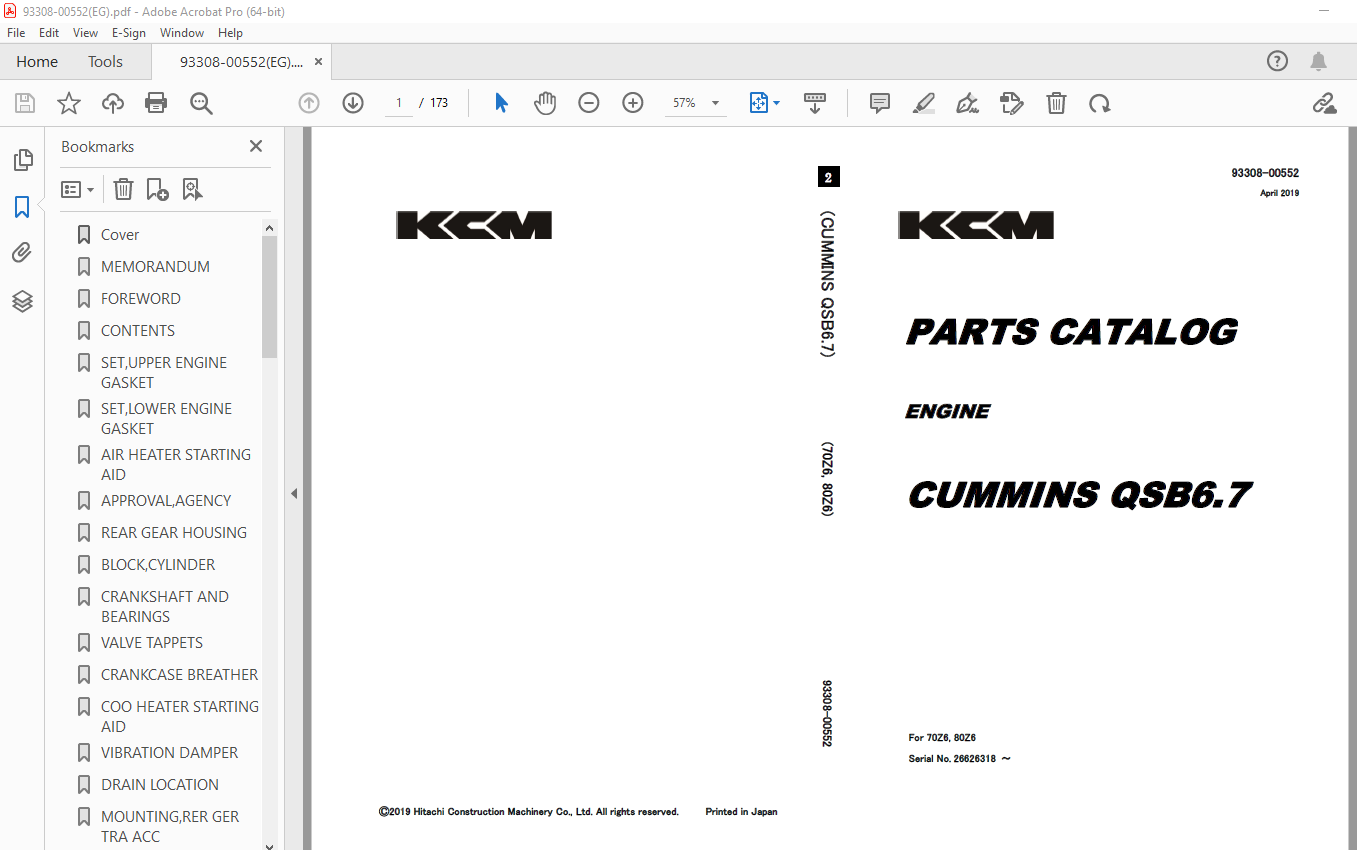Zoom in with the plus button
1357x850 pixels.
click(633, 103)
